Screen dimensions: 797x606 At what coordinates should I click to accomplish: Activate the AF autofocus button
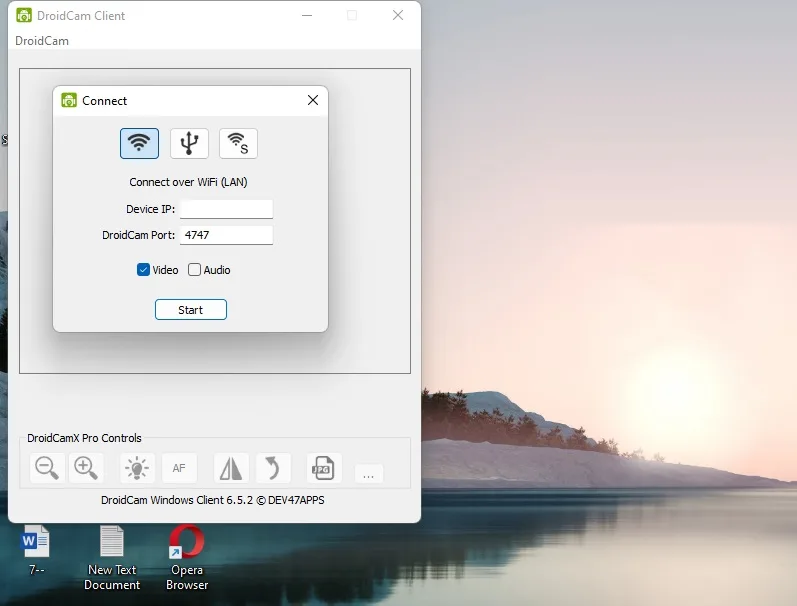click(179, 468)
